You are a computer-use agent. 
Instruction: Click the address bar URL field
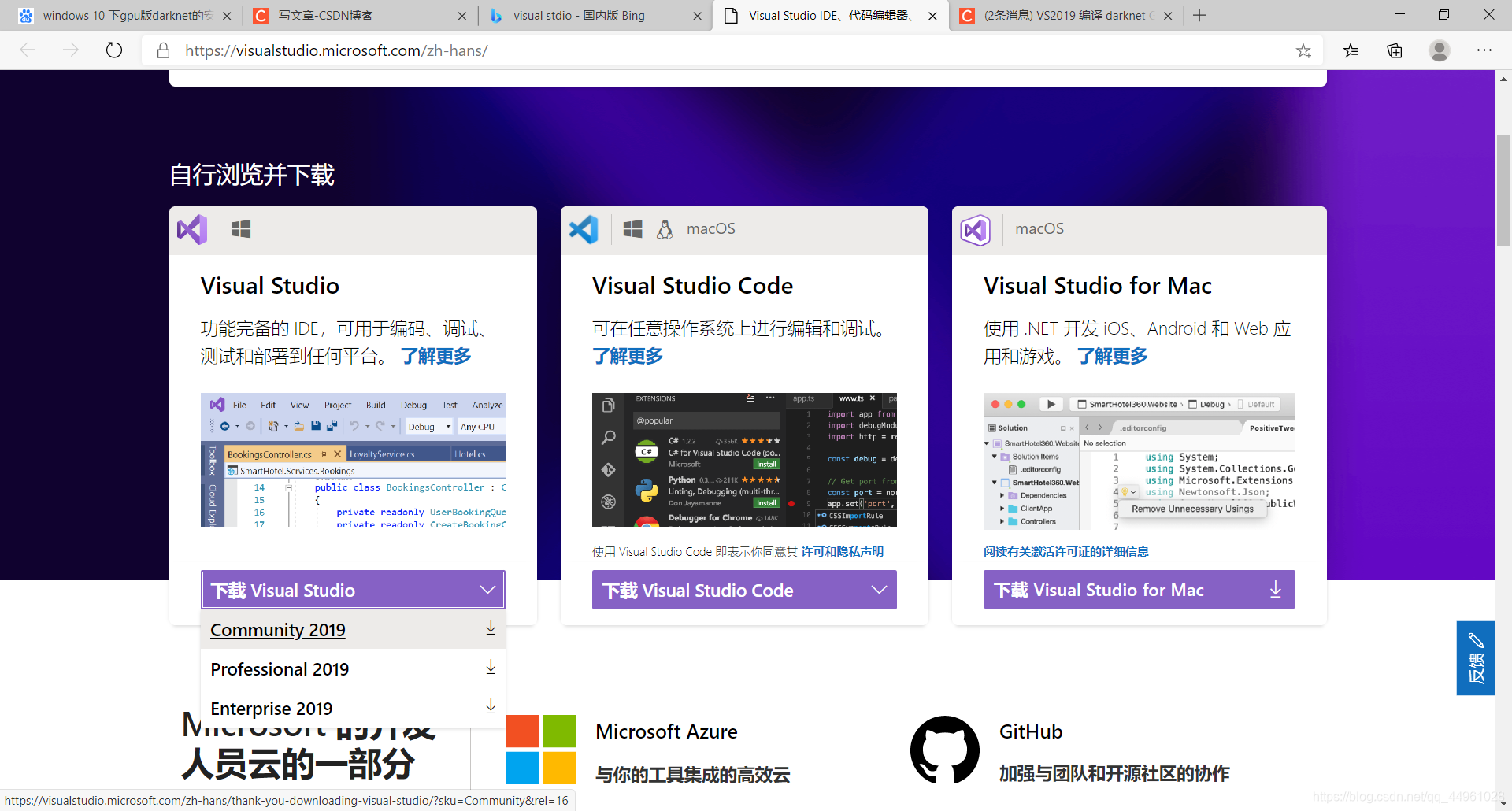click(732, 50)
